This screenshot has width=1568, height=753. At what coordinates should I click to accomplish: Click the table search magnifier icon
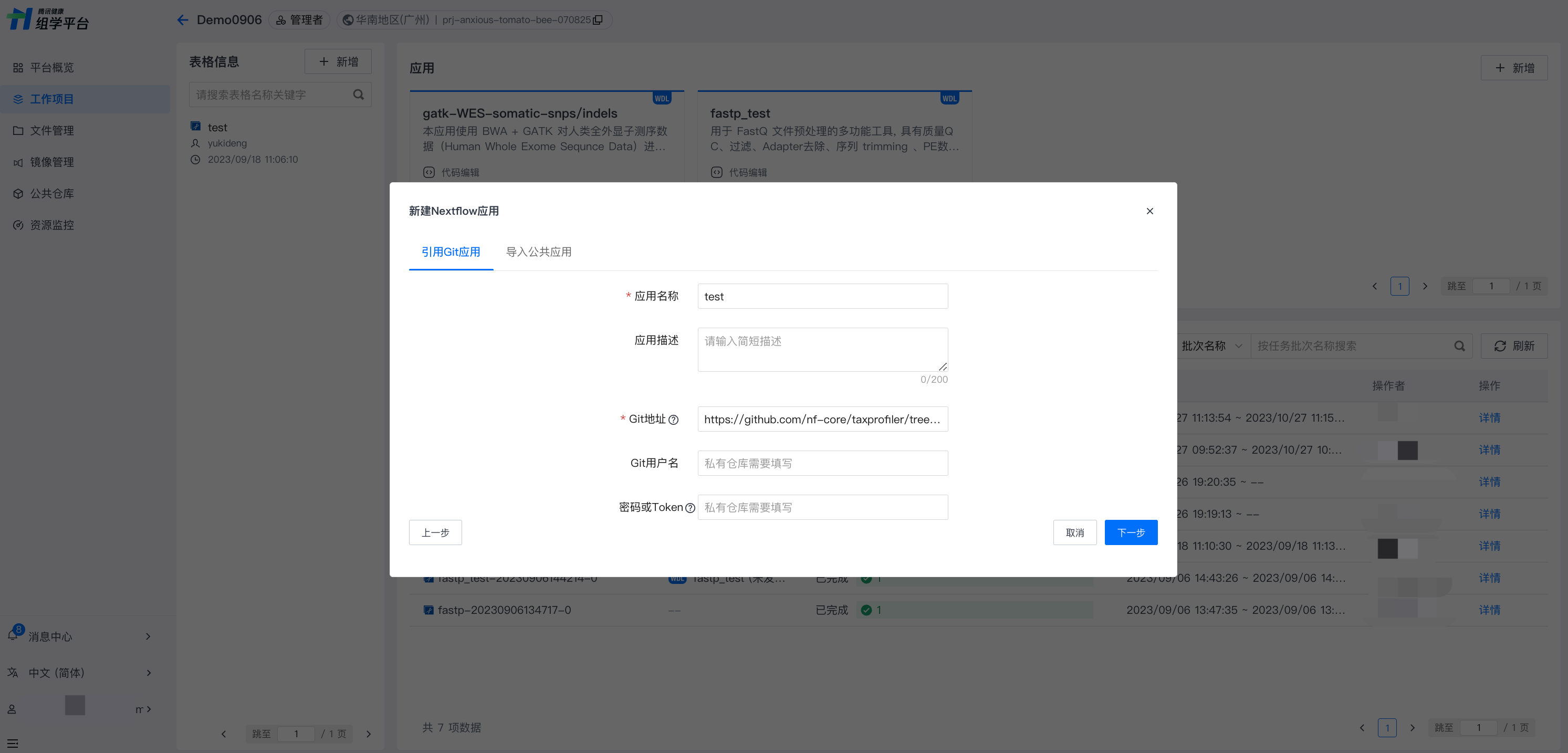pos(358,95)
